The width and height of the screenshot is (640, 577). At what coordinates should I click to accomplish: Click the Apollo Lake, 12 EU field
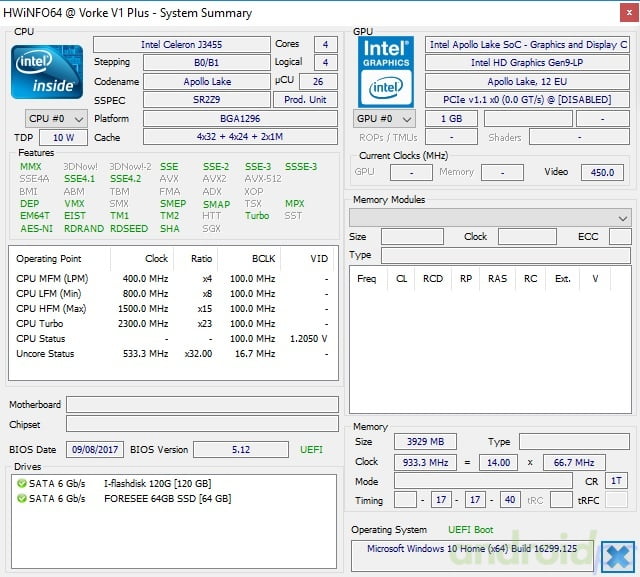pos(527,82)
